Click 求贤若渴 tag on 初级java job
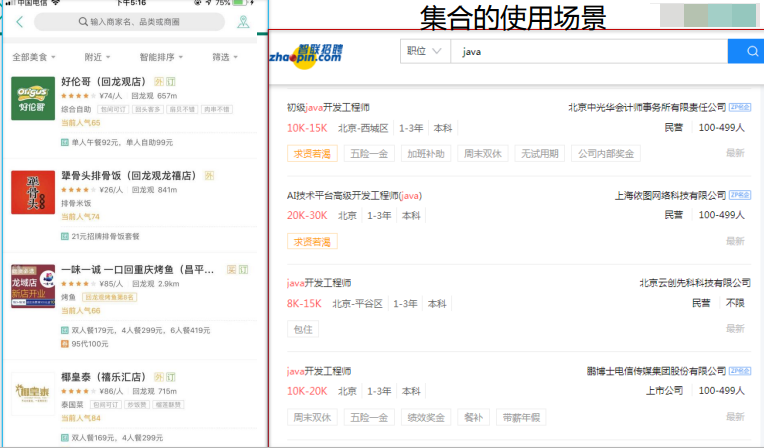Image resolution: width=764 pixels, height=448 pixels. [x=312, y=154]
